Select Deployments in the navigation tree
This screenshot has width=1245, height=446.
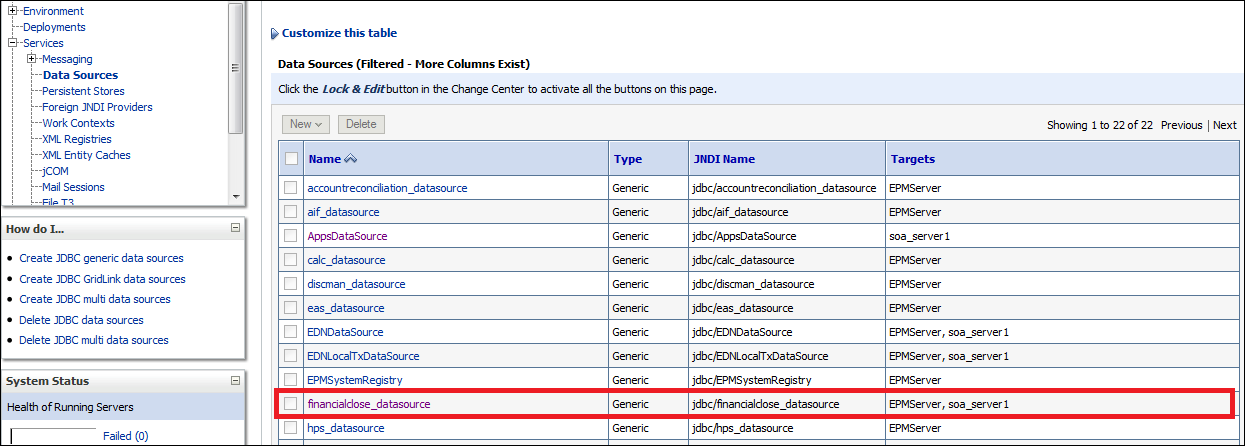(x=54, y=27)
